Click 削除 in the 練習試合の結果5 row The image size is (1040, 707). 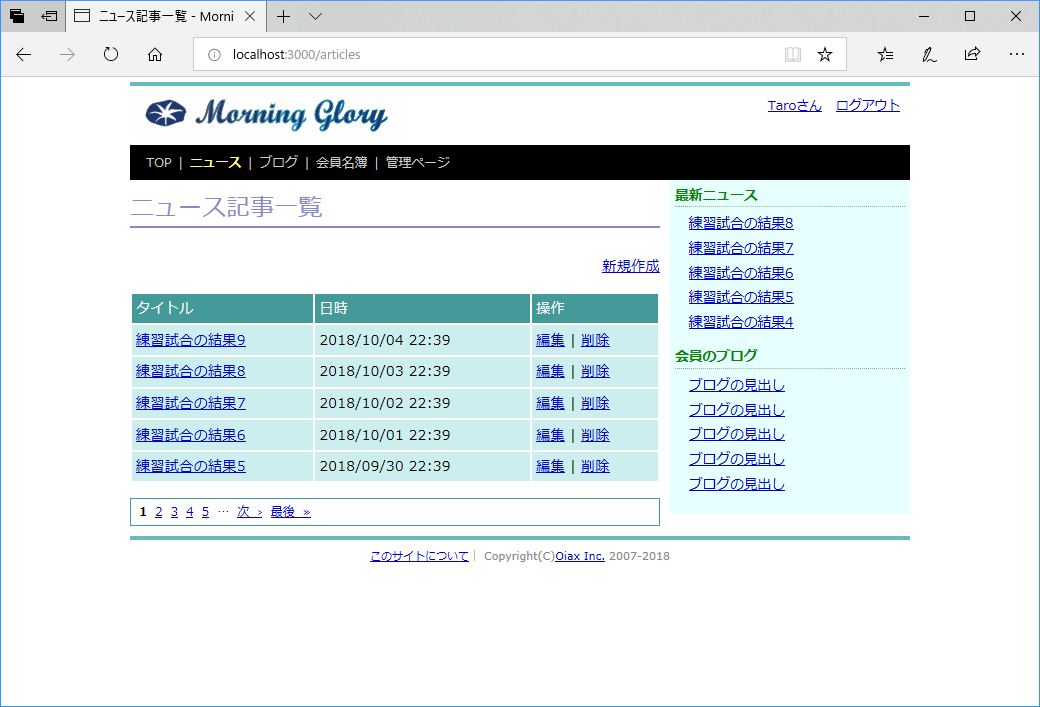click(x=596, y=466)
